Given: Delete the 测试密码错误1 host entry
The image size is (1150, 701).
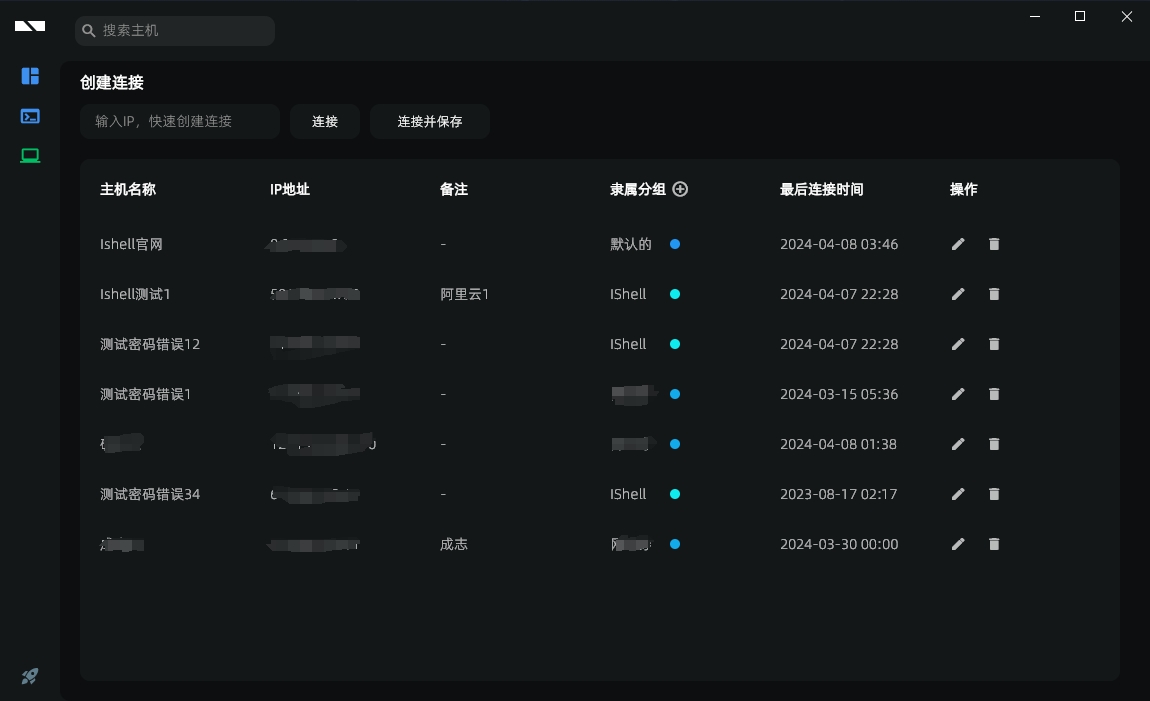Looking at the screenshot, I should coord(994,394).
